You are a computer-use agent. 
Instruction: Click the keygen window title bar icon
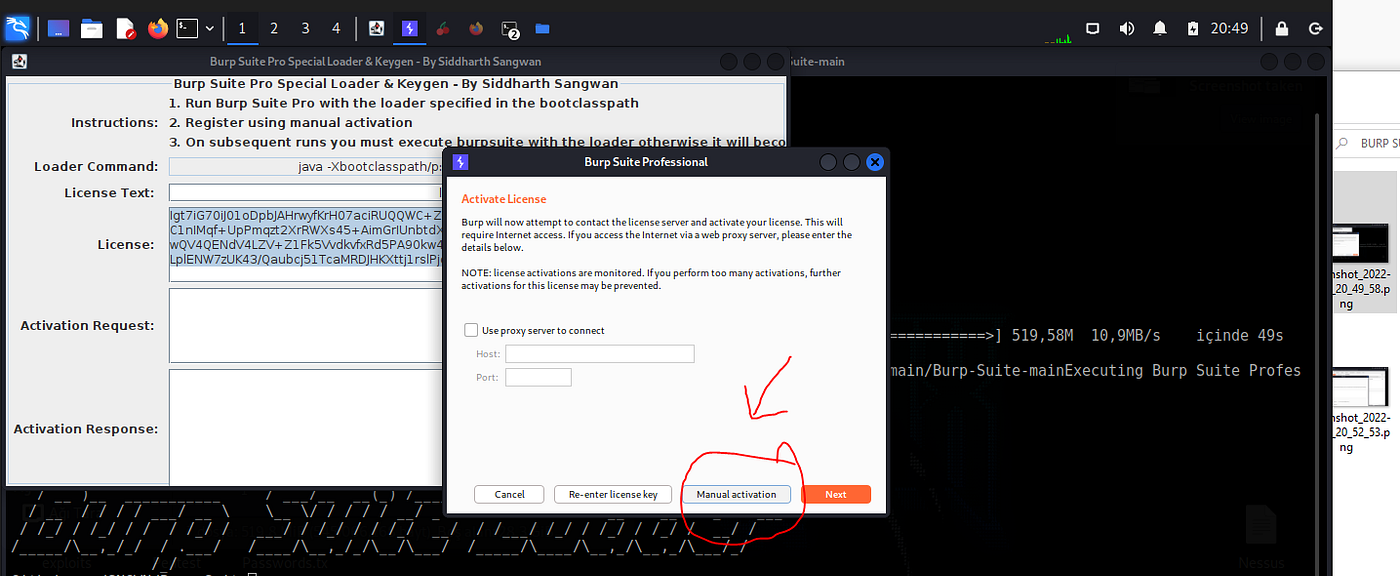(x=18, y=61)
